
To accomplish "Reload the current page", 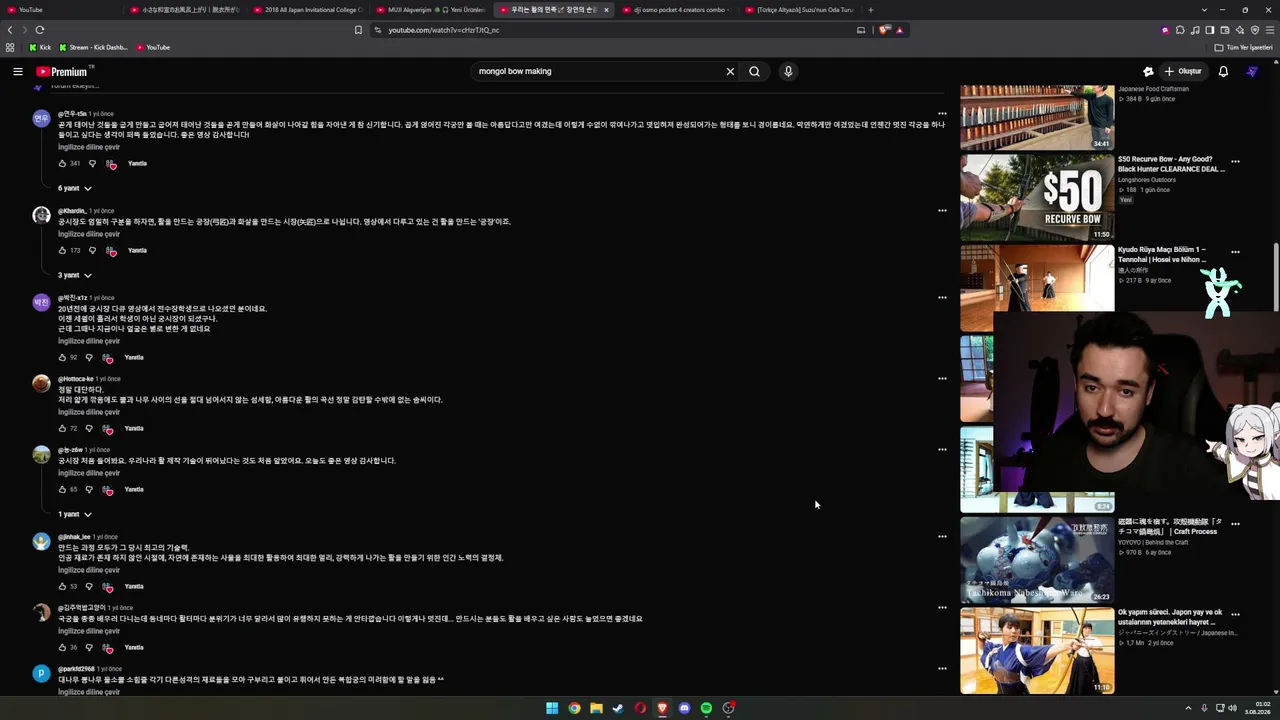I will [40, 30].
